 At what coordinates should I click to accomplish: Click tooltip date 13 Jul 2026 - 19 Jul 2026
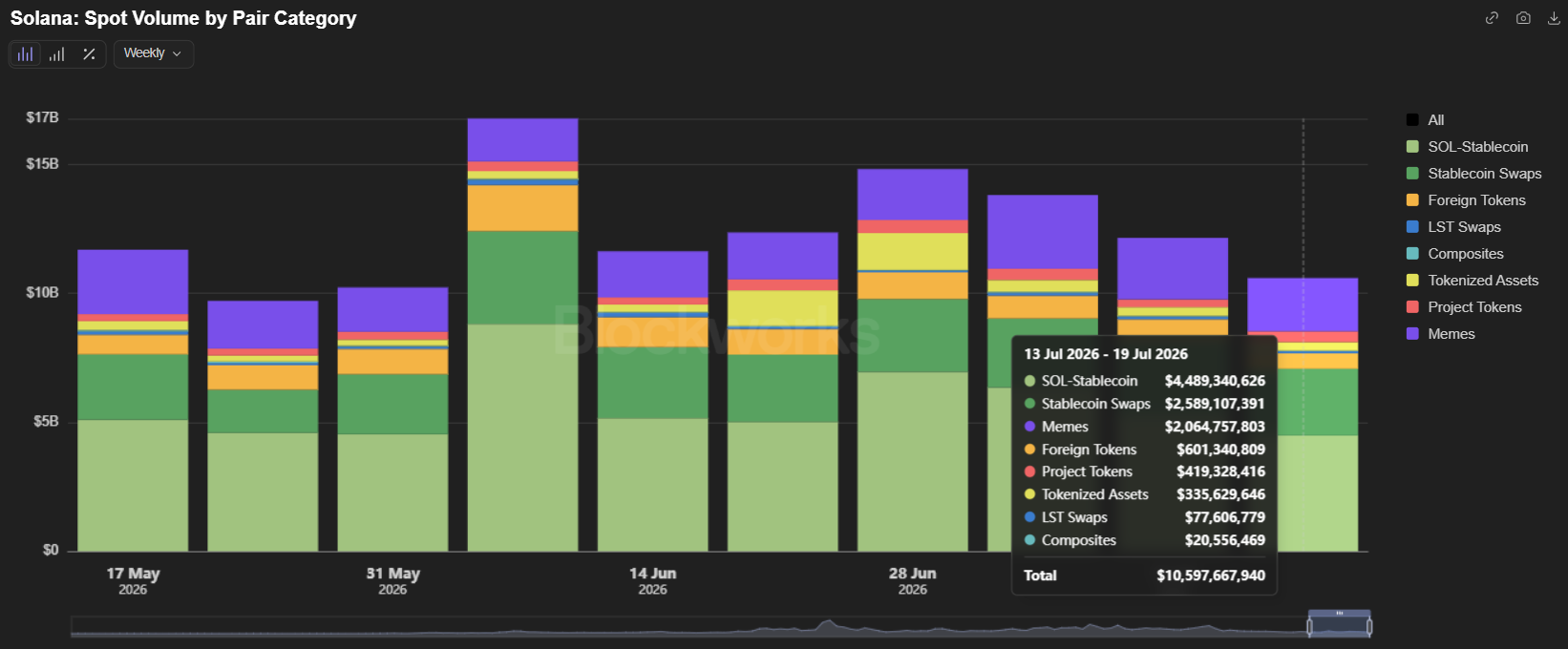coord(1106,354)
